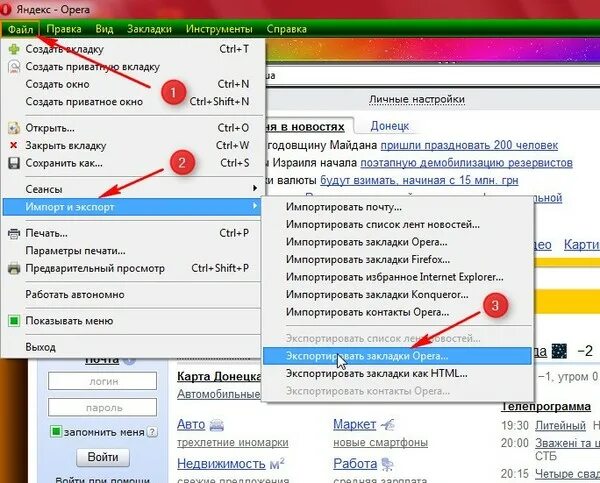
Task: Click the логин input field
Action: pyautogui.click(x=103, y=381)
